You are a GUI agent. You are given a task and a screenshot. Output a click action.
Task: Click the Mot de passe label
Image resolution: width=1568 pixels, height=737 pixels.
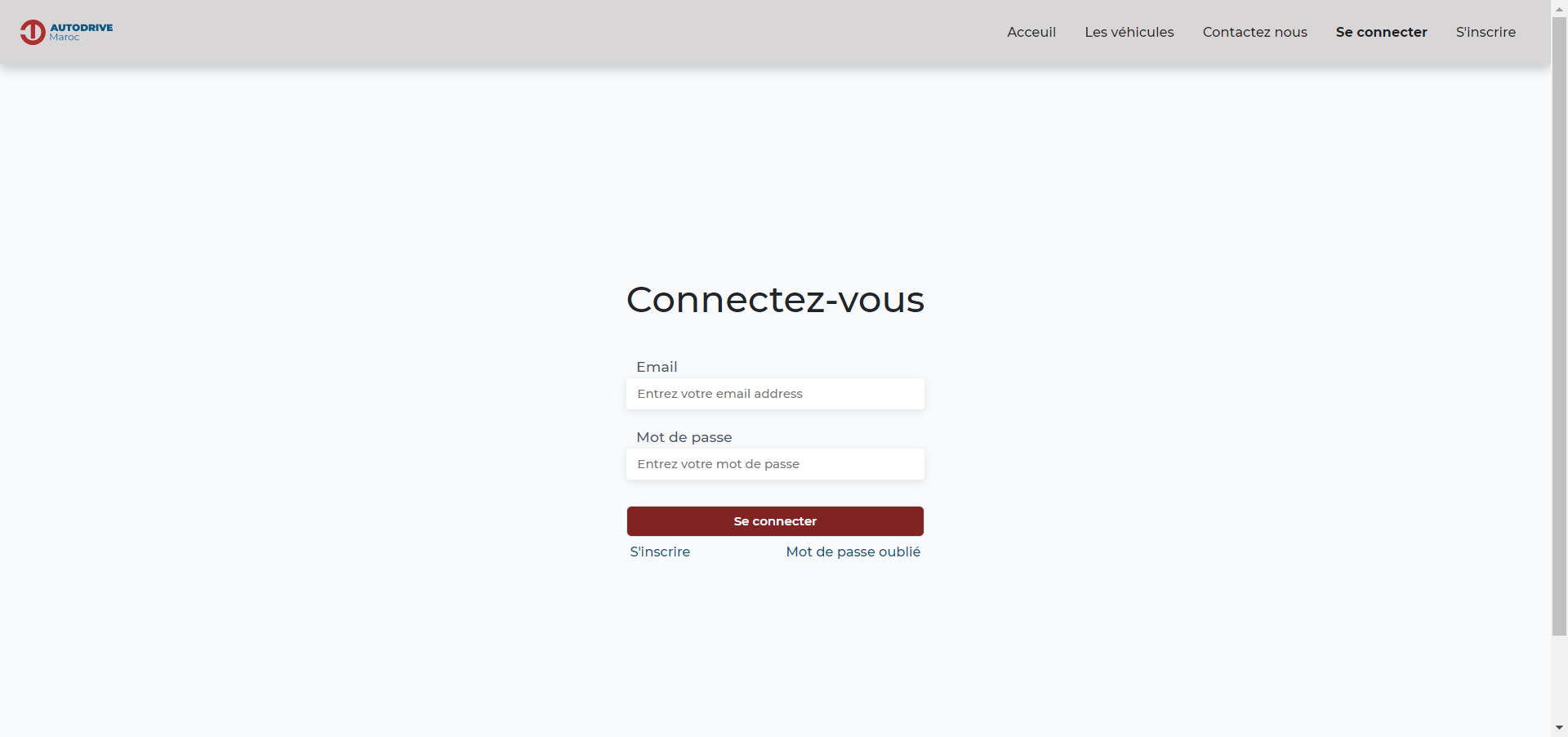[684, 437]
